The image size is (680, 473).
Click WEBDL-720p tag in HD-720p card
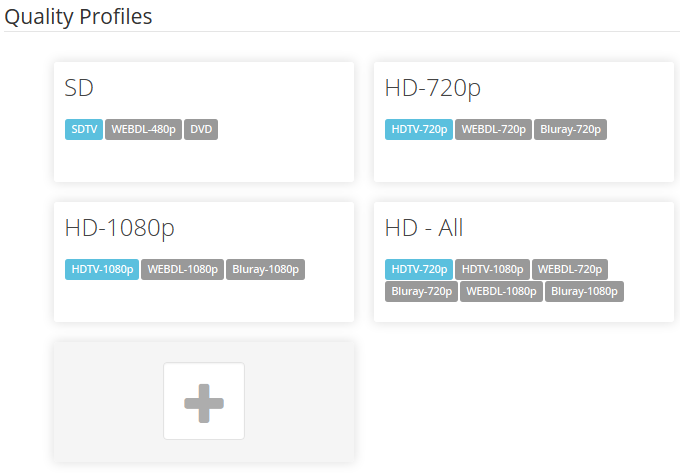494,129
